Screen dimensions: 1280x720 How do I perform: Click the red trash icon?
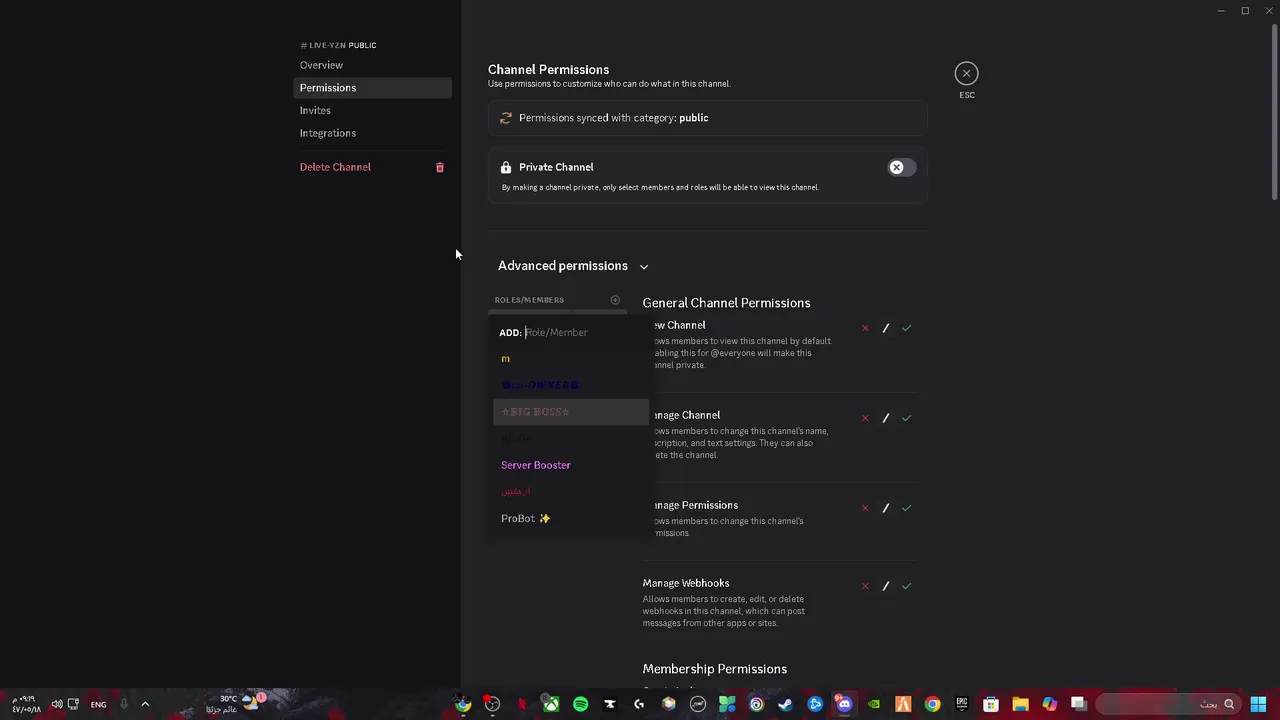(439, 167)
